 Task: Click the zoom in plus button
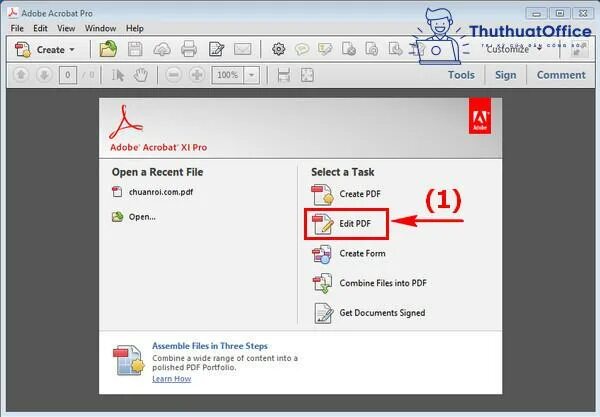point(197,75)
